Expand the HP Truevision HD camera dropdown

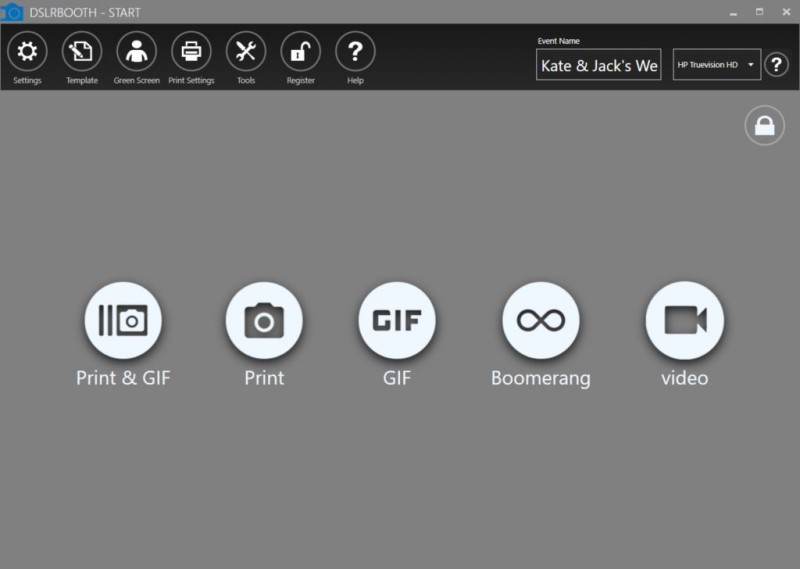tap(717, 64)
